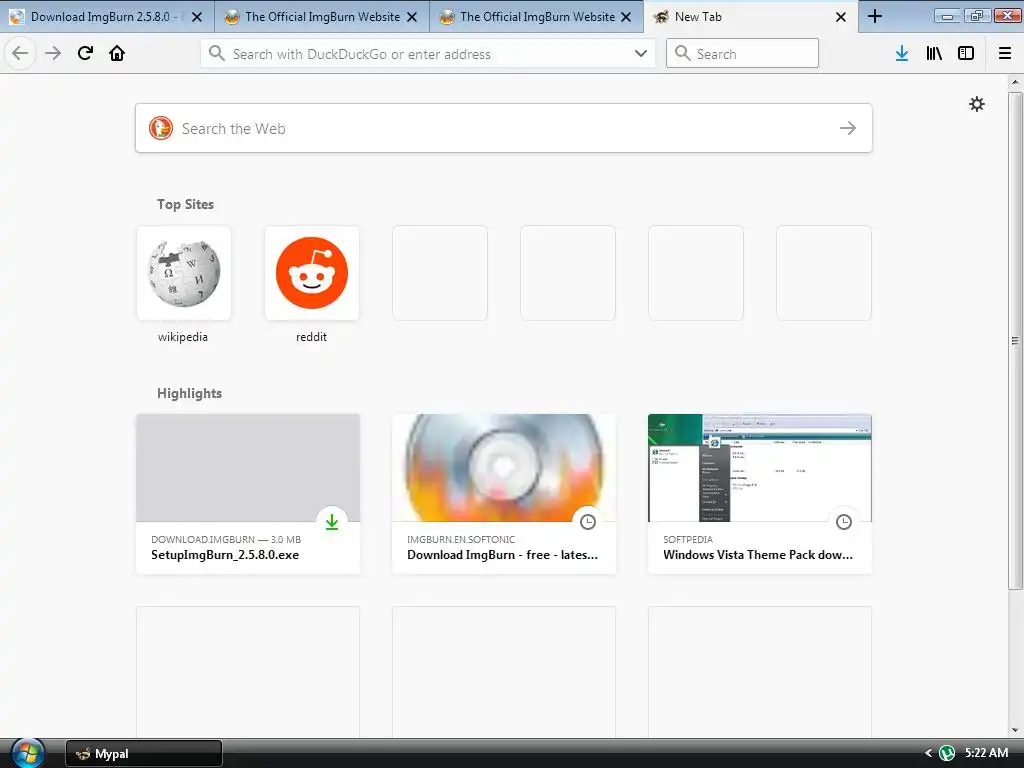
Task: Click the clock icon on Softpedia card
Action: [x=844, y=522]
